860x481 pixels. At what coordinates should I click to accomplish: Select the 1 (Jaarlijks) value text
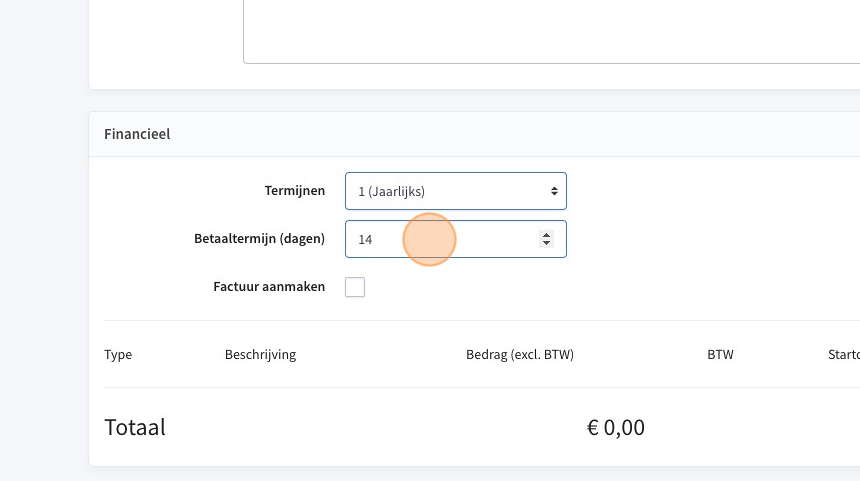coord(392,191)
